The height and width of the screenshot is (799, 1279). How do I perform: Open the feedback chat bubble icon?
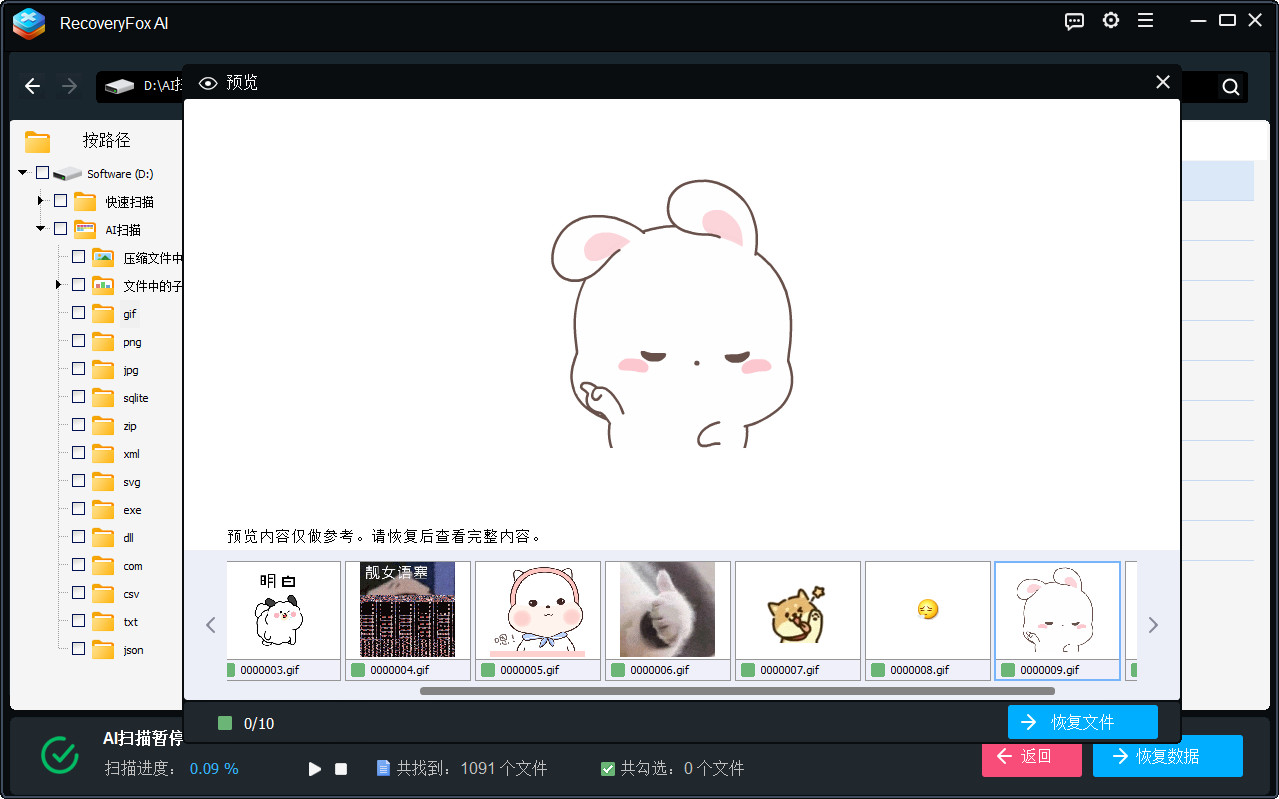1074,21
